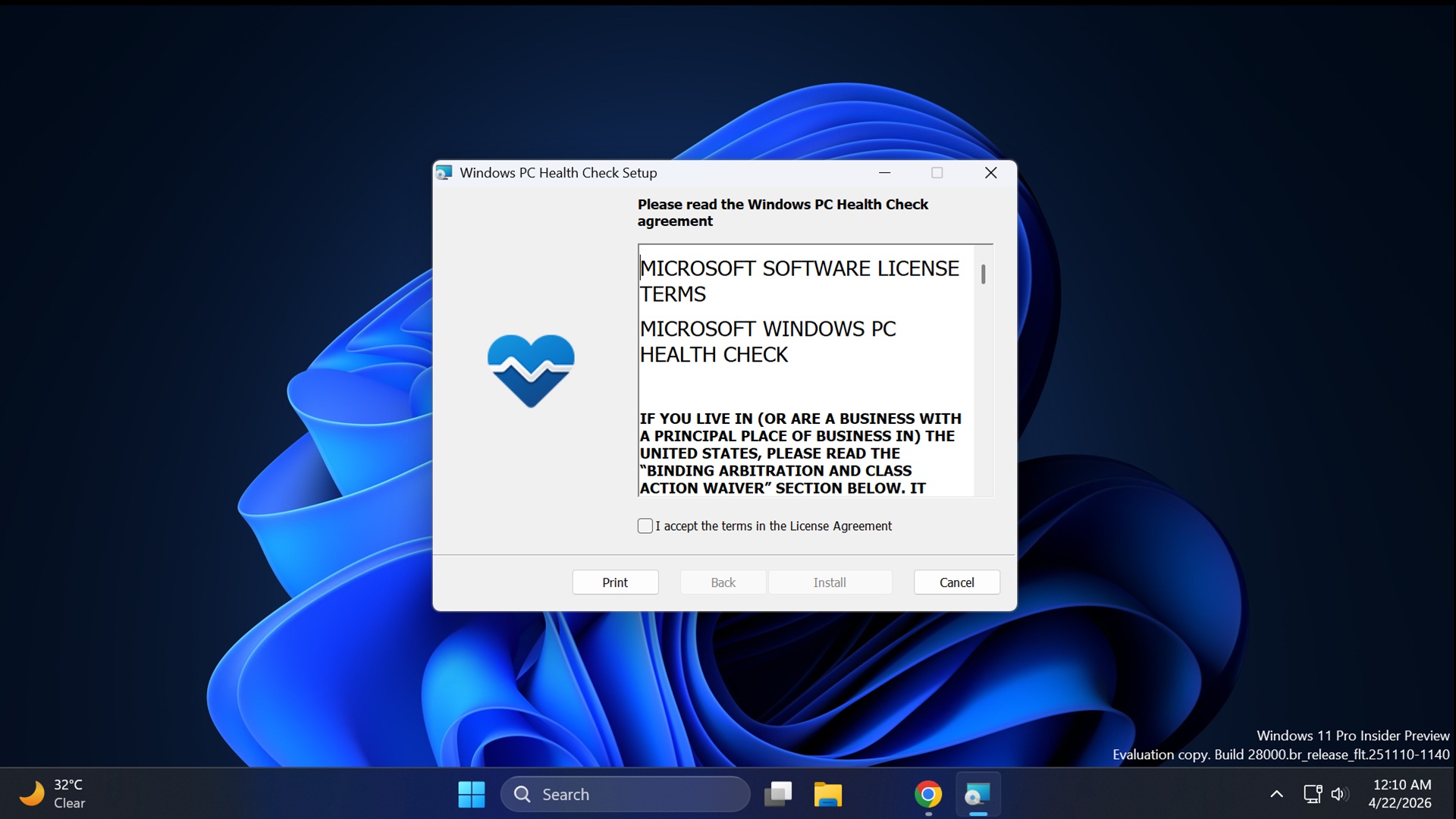
Task: Click the Install button
Action: tap(830, 582)
